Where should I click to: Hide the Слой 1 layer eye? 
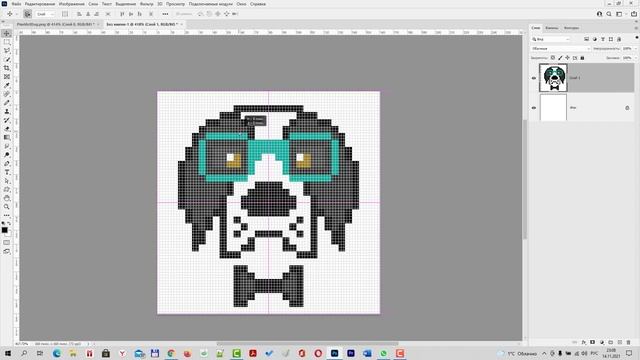coord(534,78)
